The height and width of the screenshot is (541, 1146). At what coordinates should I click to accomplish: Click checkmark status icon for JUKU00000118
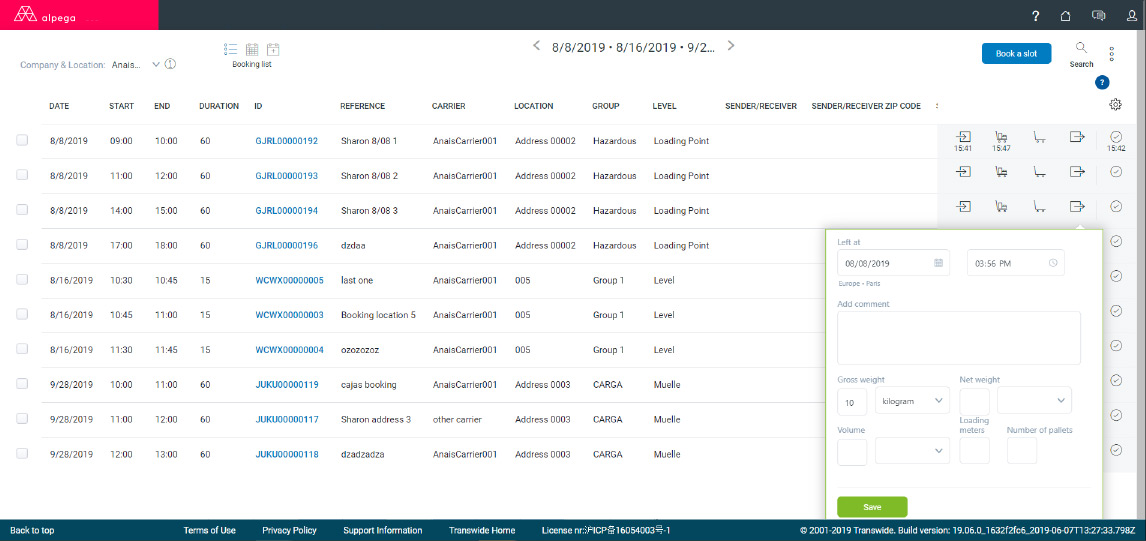tap(1116, 450)
